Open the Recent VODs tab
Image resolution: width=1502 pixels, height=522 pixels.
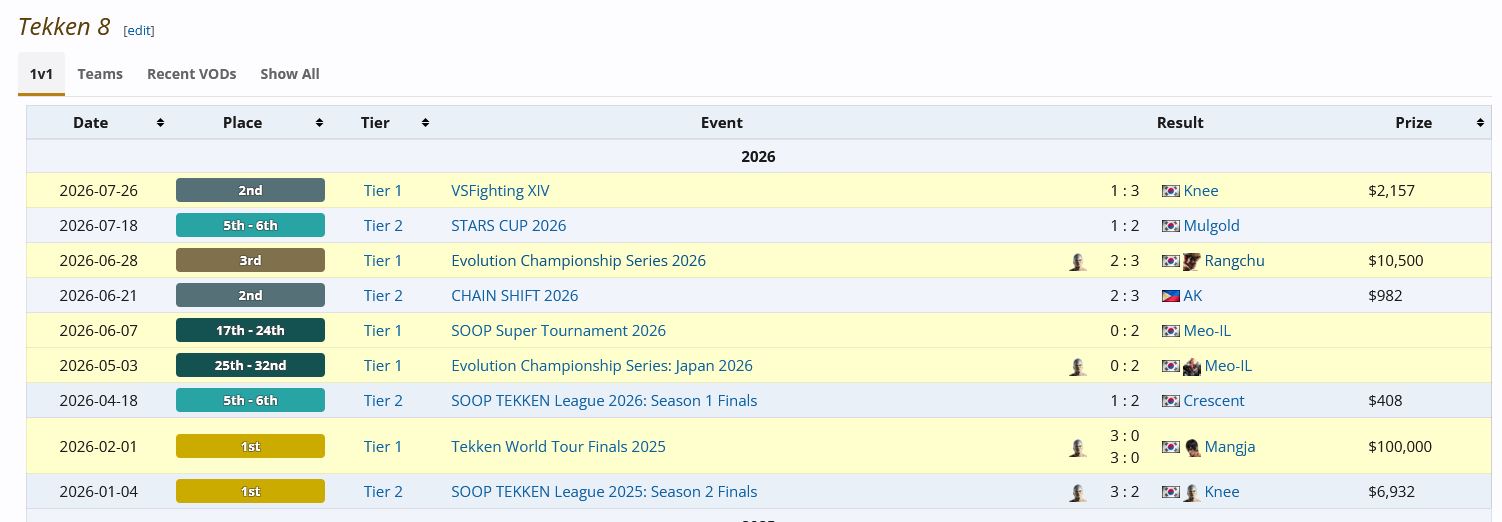click(192, 74)
